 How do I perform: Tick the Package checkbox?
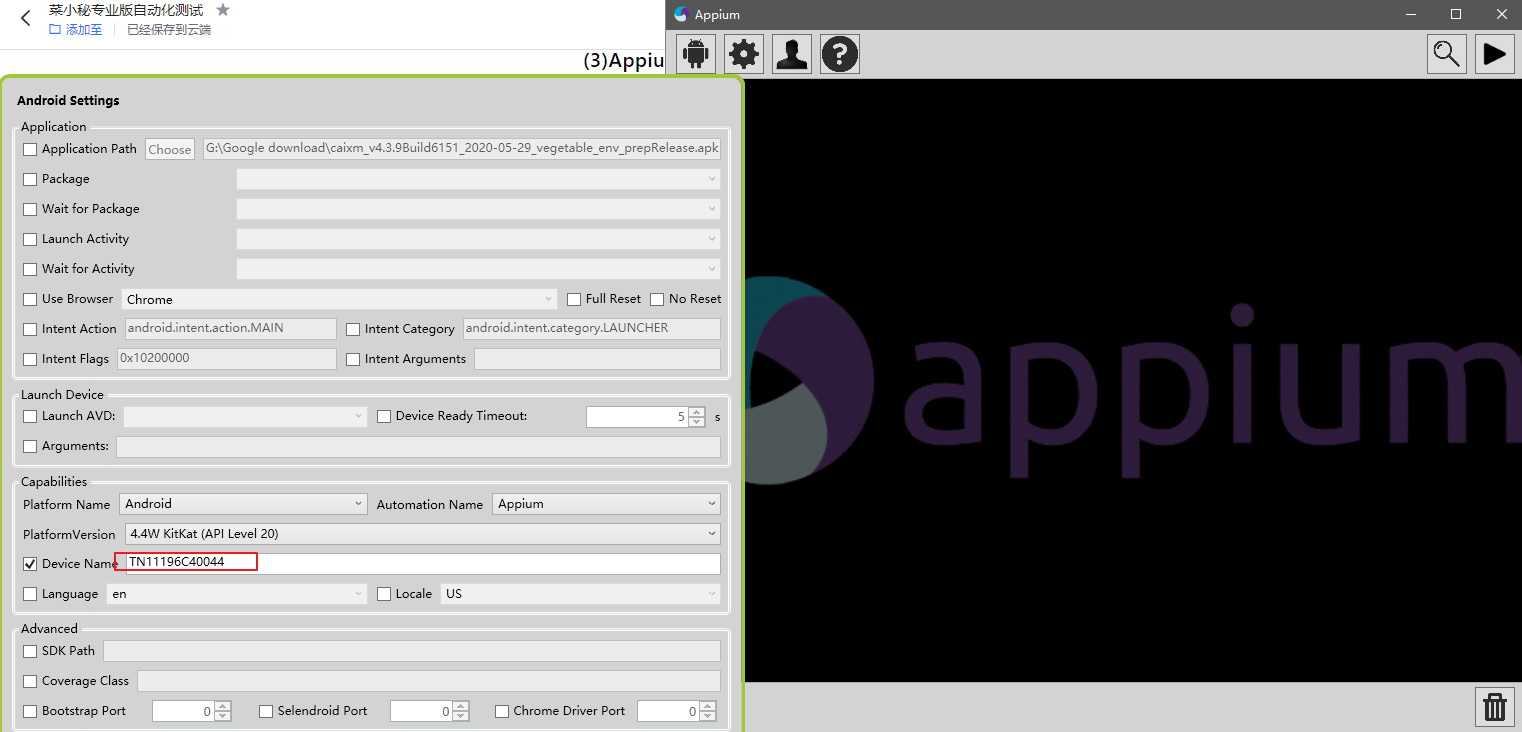[x=30, y=179]
